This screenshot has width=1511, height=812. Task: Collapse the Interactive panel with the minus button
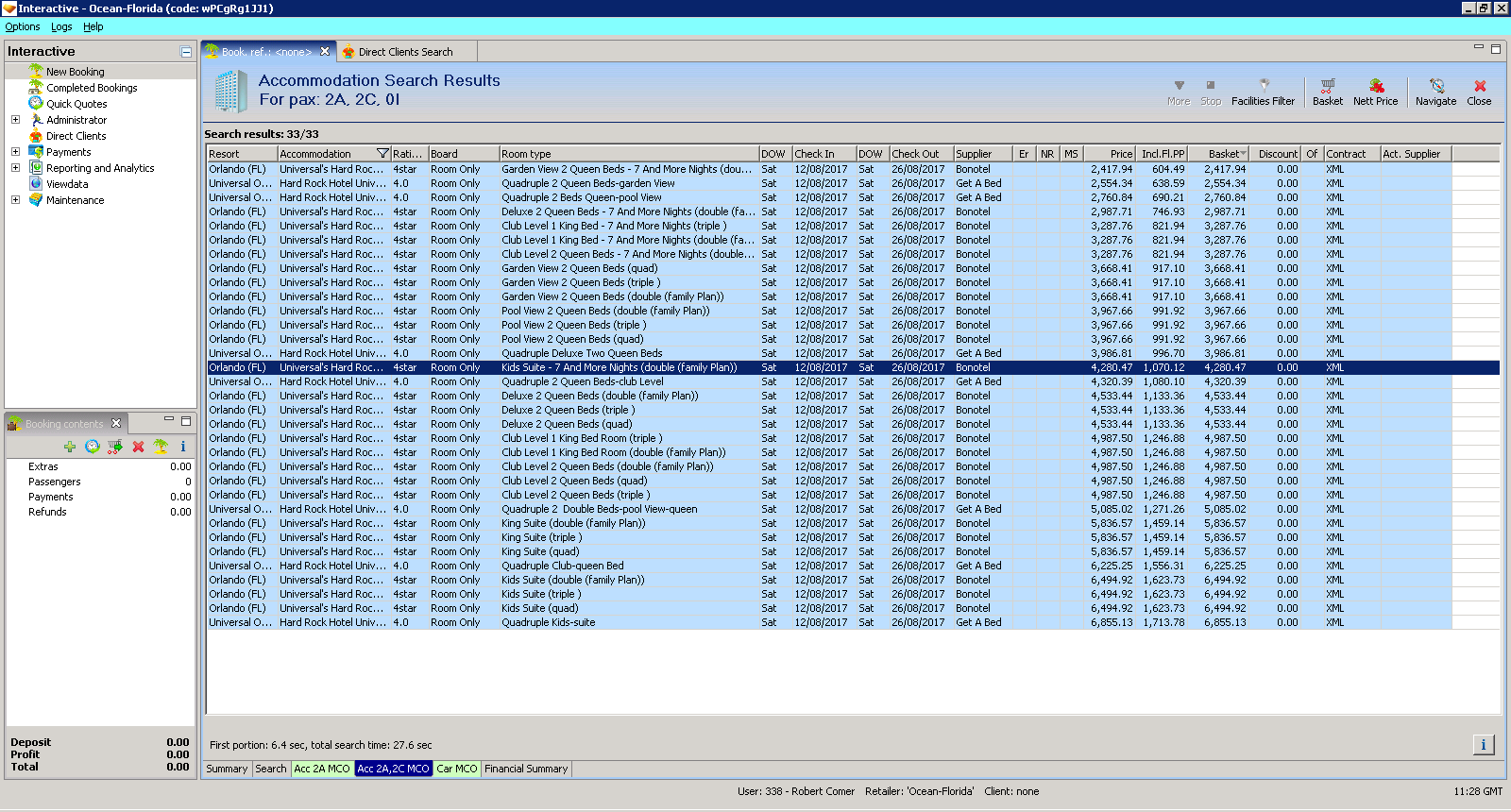point(186,52)
